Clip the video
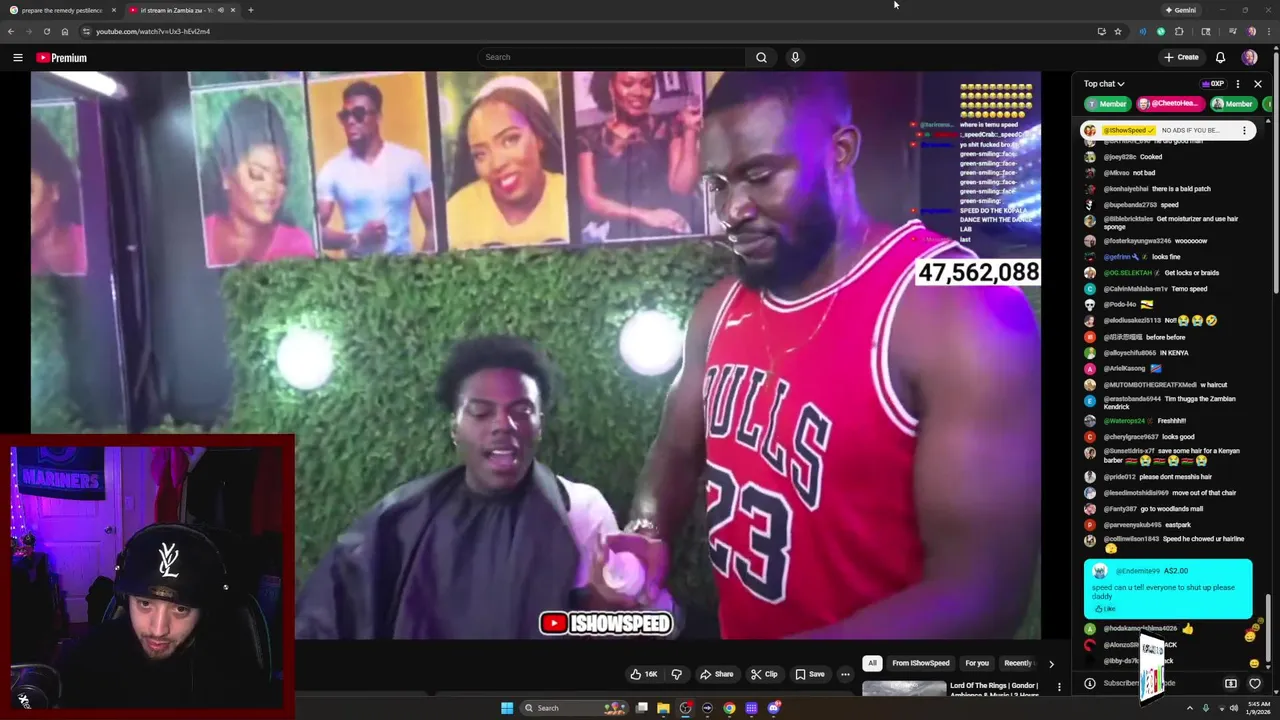This screenshot has height=720, width=1280. pos(764,674)
